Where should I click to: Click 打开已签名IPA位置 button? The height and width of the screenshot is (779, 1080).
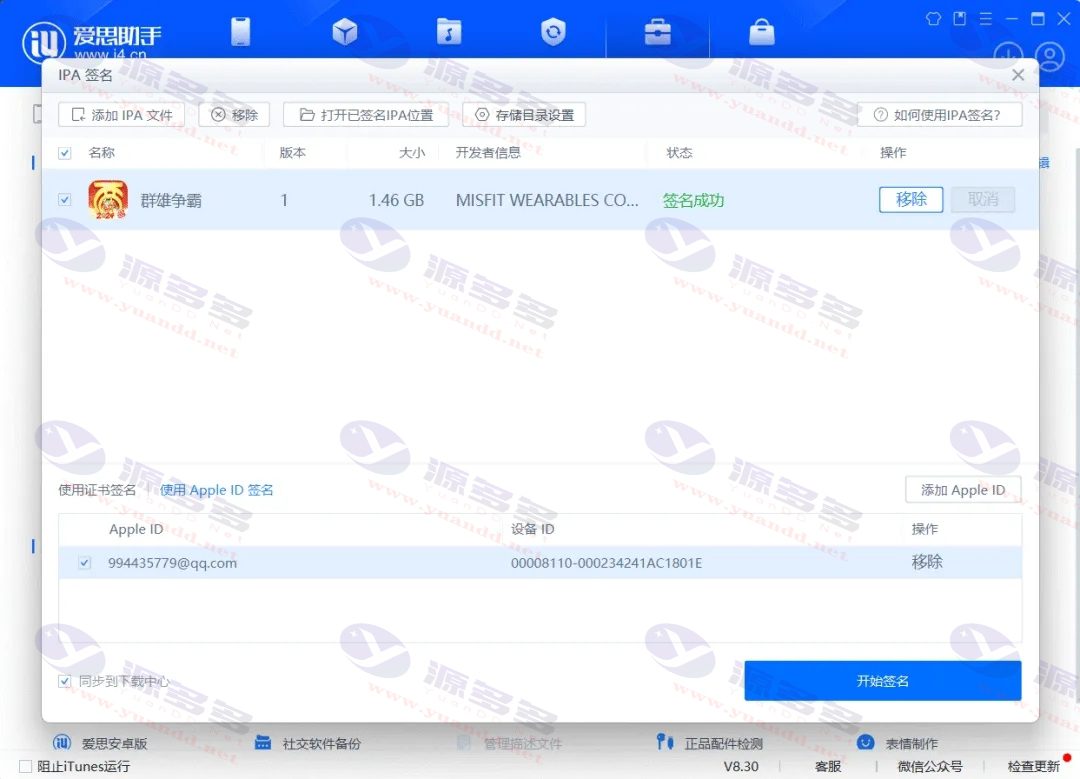(x=366, y=115)
